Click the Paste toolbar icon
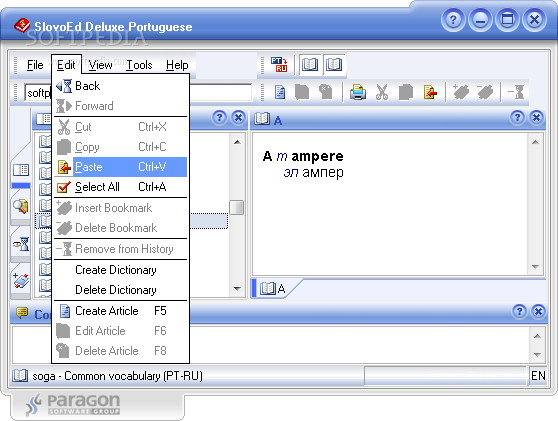 pos(430,93)
